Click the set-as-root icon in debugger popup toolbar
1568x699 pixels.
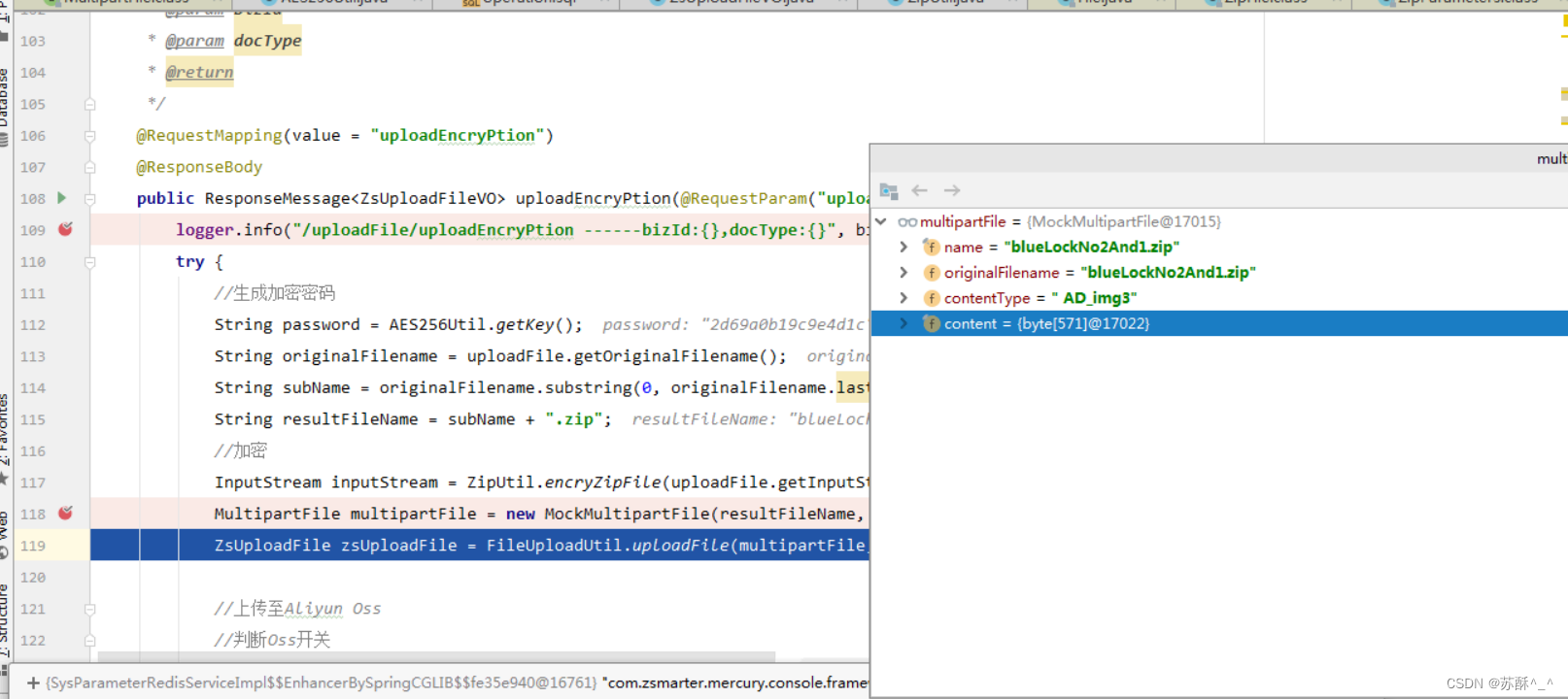[888, 190]
